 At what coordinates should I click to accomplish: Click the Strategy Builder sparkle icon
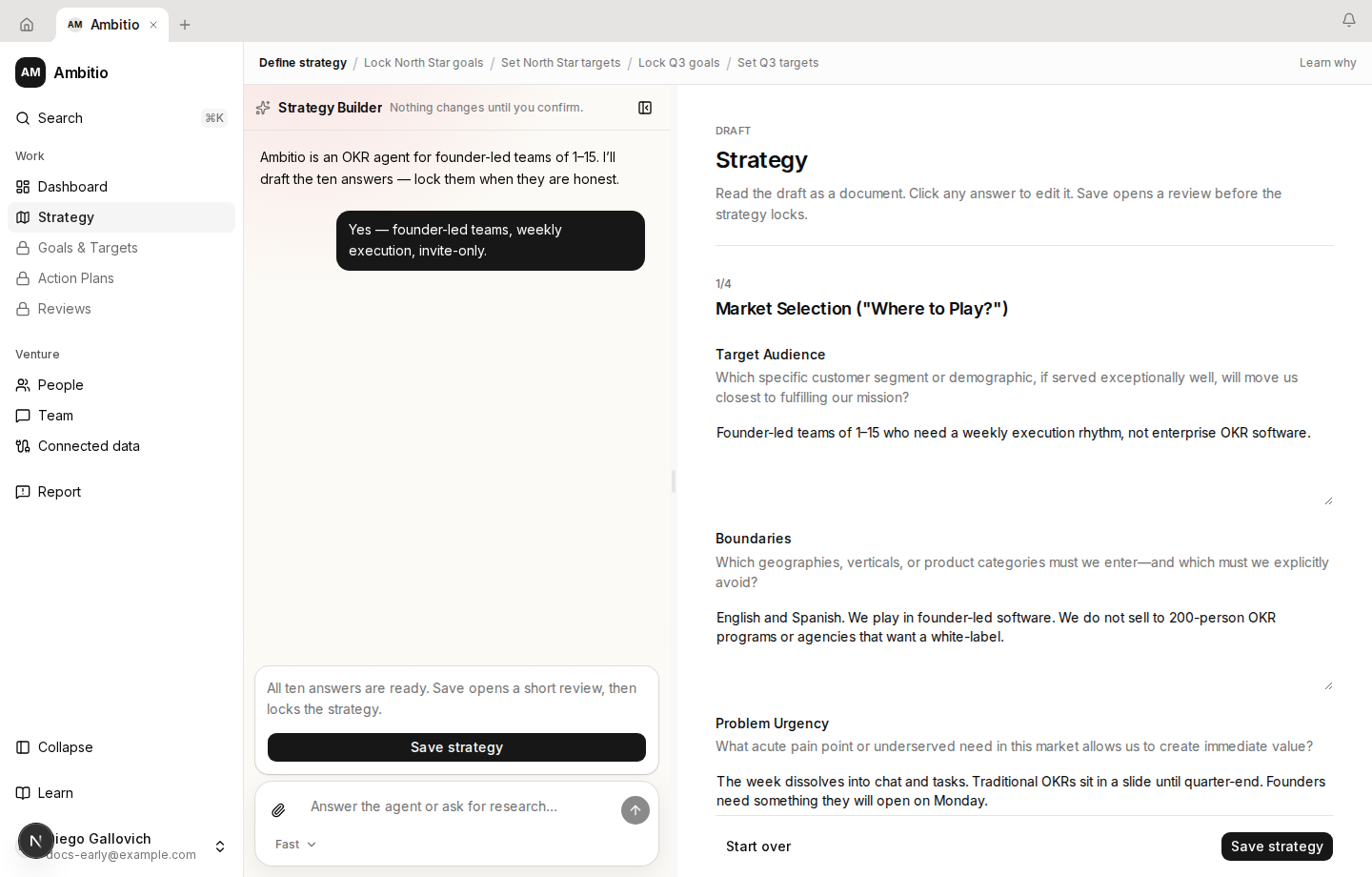point(263,108)
